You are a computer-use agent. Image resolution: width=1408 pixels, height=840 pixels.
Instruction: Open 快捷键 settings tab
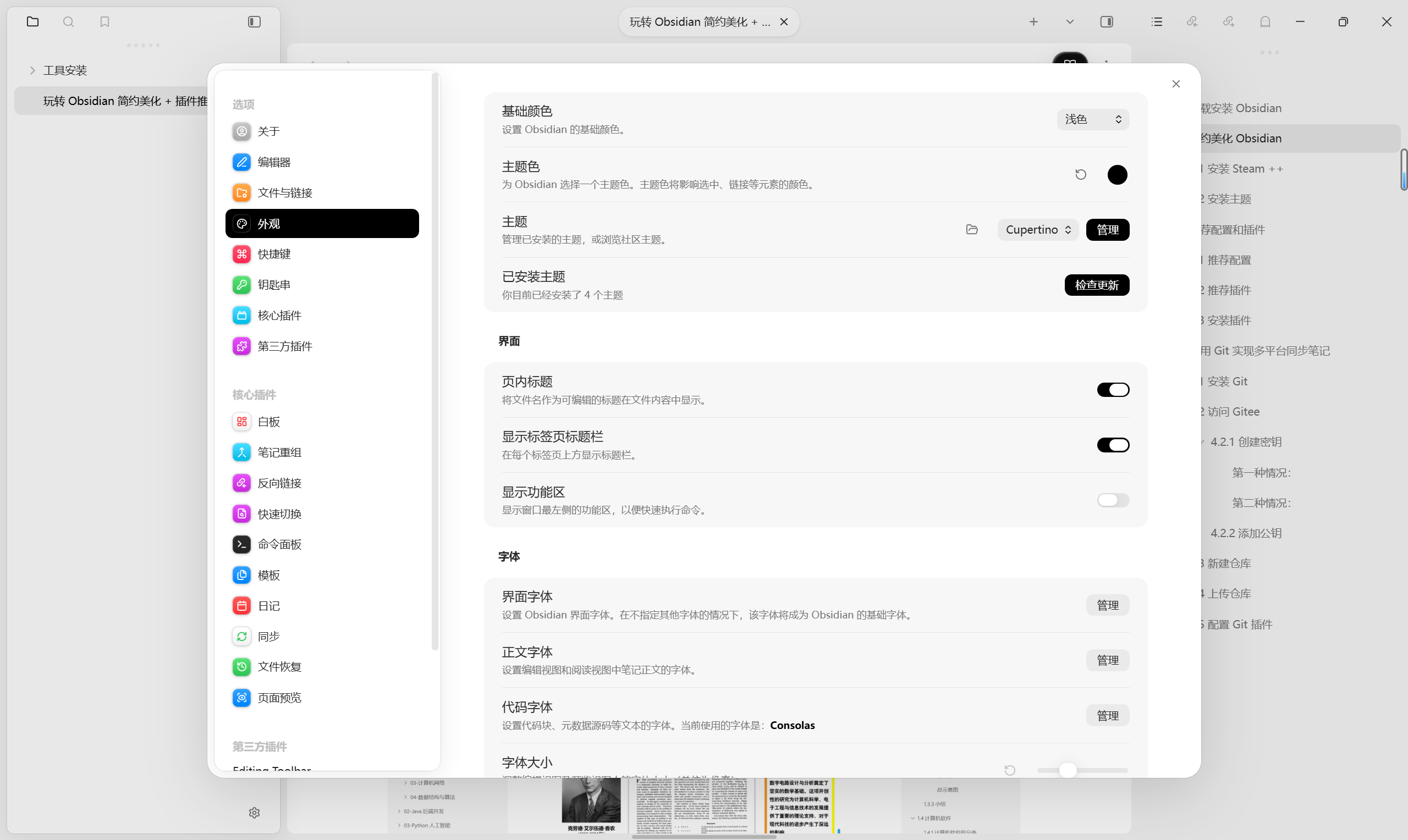274,254
